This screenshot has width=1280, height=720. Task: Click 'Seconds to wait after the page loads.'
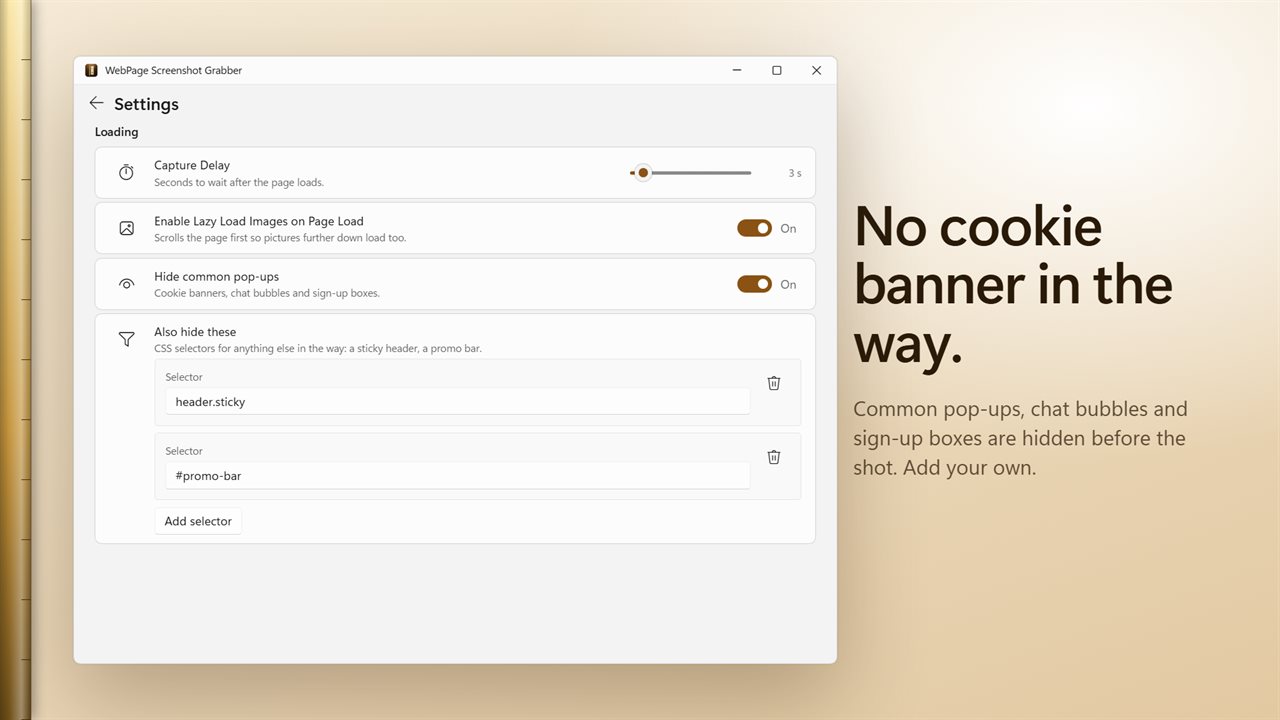coord(239,183)
